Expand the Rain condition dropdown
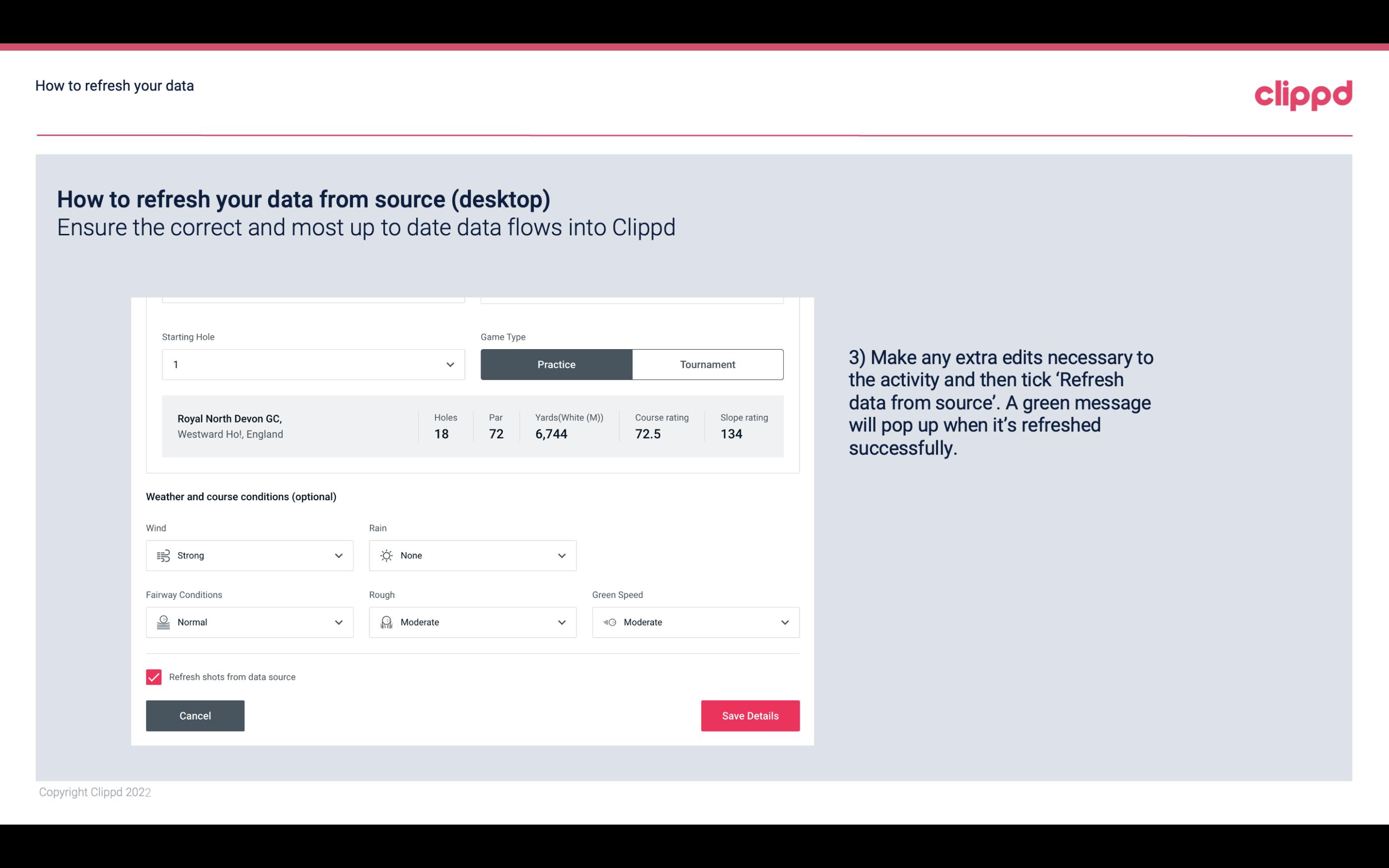 point(561,555)
